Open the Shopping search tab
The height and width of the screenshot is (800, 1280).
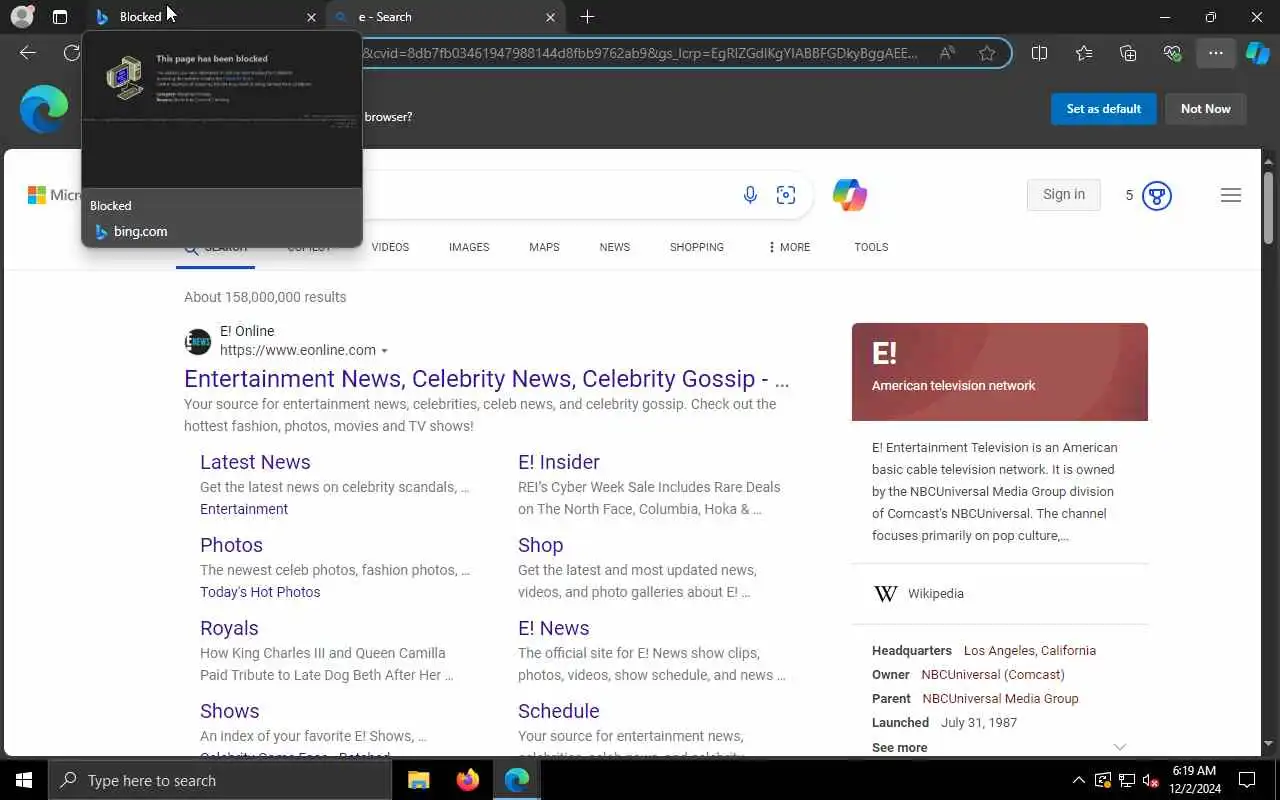coord(697,247)
